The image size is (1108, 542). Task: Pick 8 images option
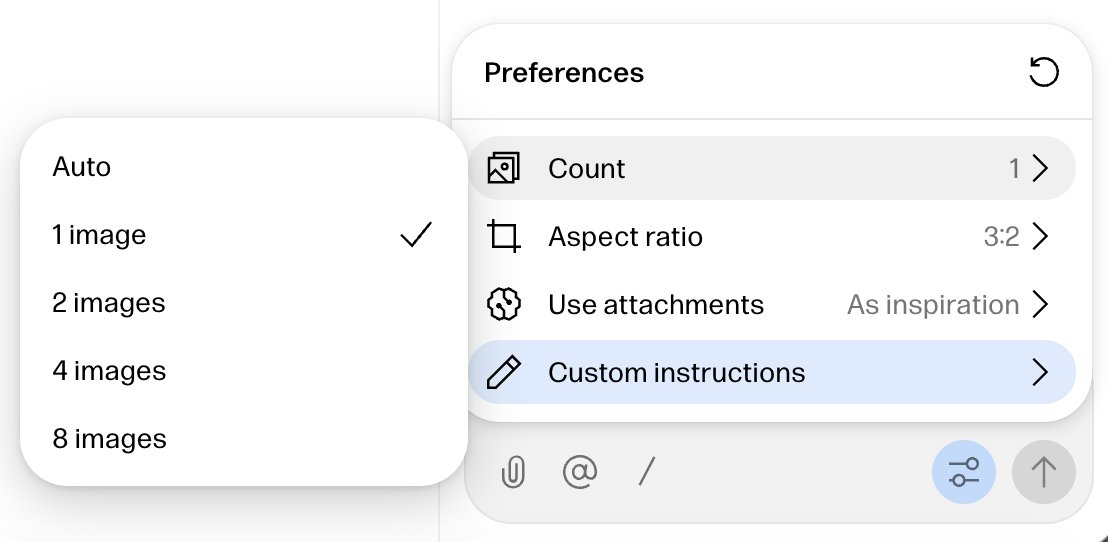(x=244, y=438)
